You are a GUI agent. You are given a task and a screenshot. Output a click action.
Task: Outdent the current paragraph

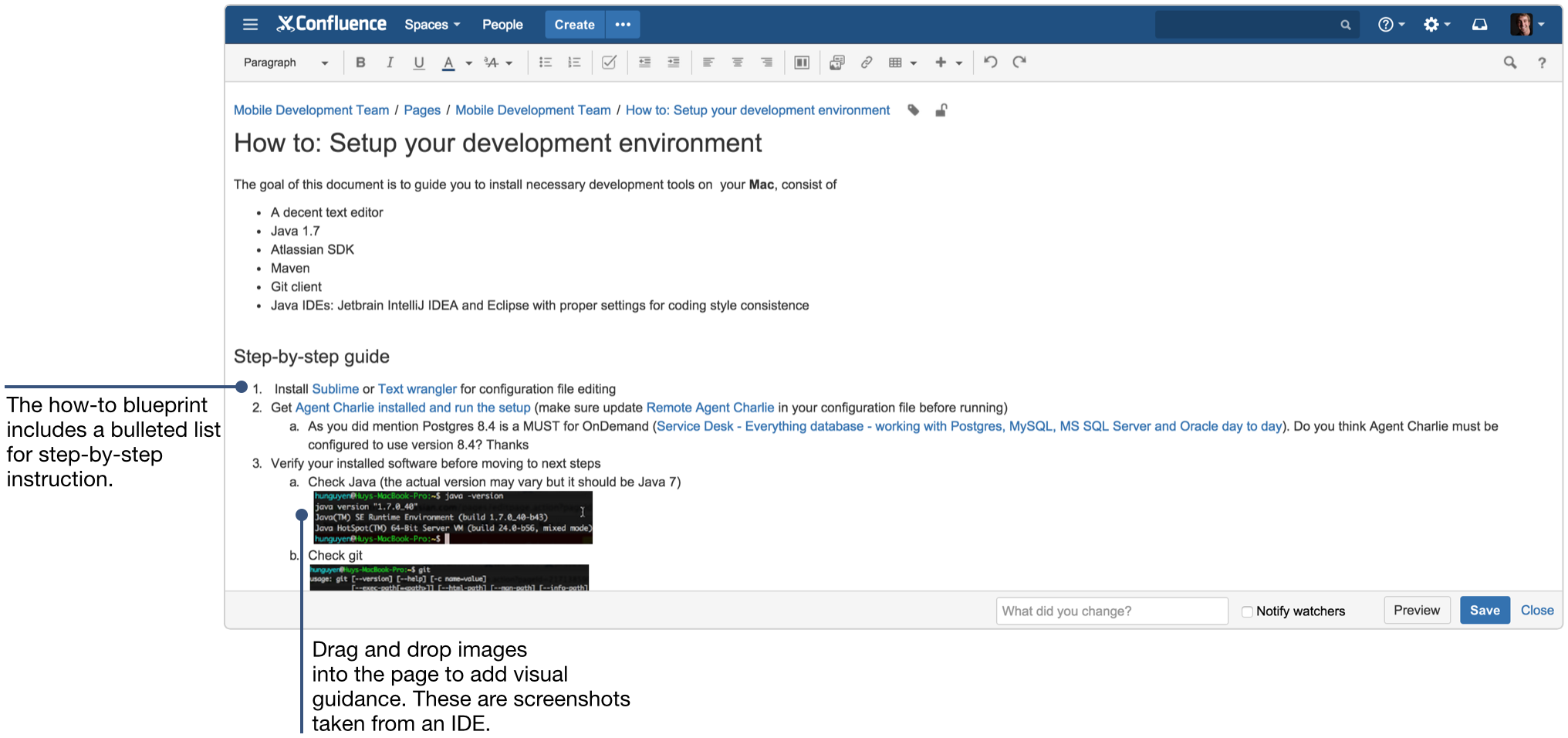644,63
